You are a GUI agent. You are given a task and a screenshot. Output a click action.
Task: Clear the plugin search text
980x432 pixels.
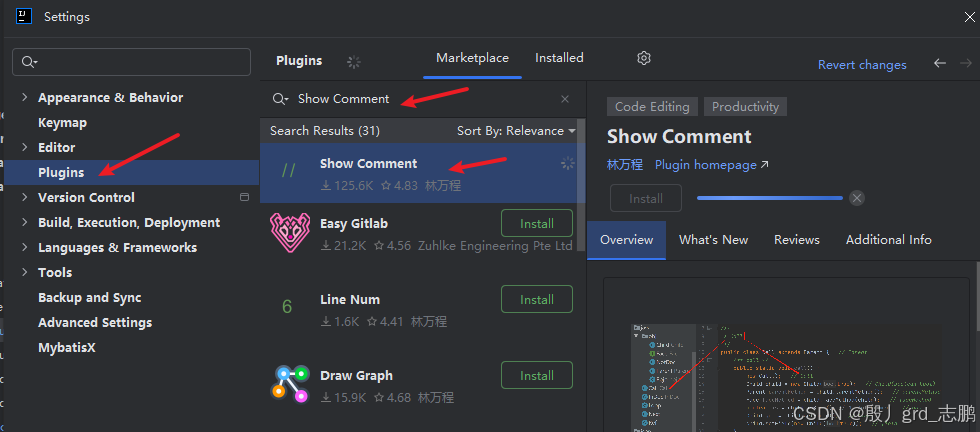[x=565, y=99]
